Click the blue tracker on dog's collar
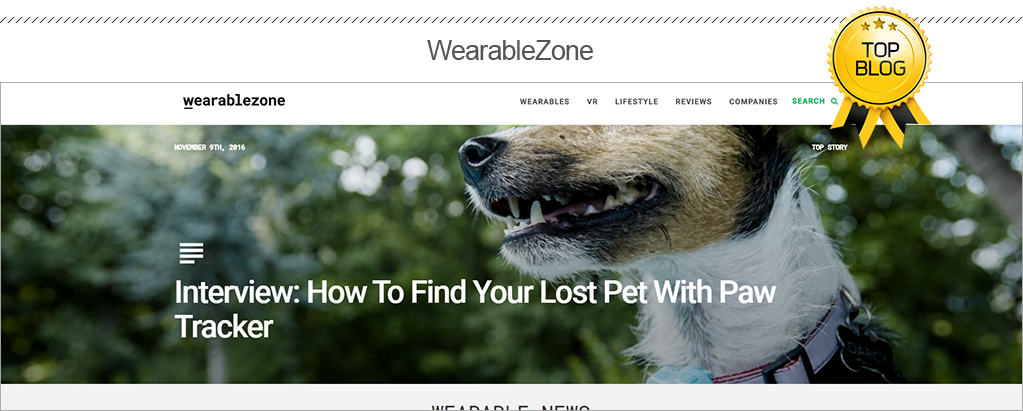Viewport: 1023px width, 411px height. (680, 375)
